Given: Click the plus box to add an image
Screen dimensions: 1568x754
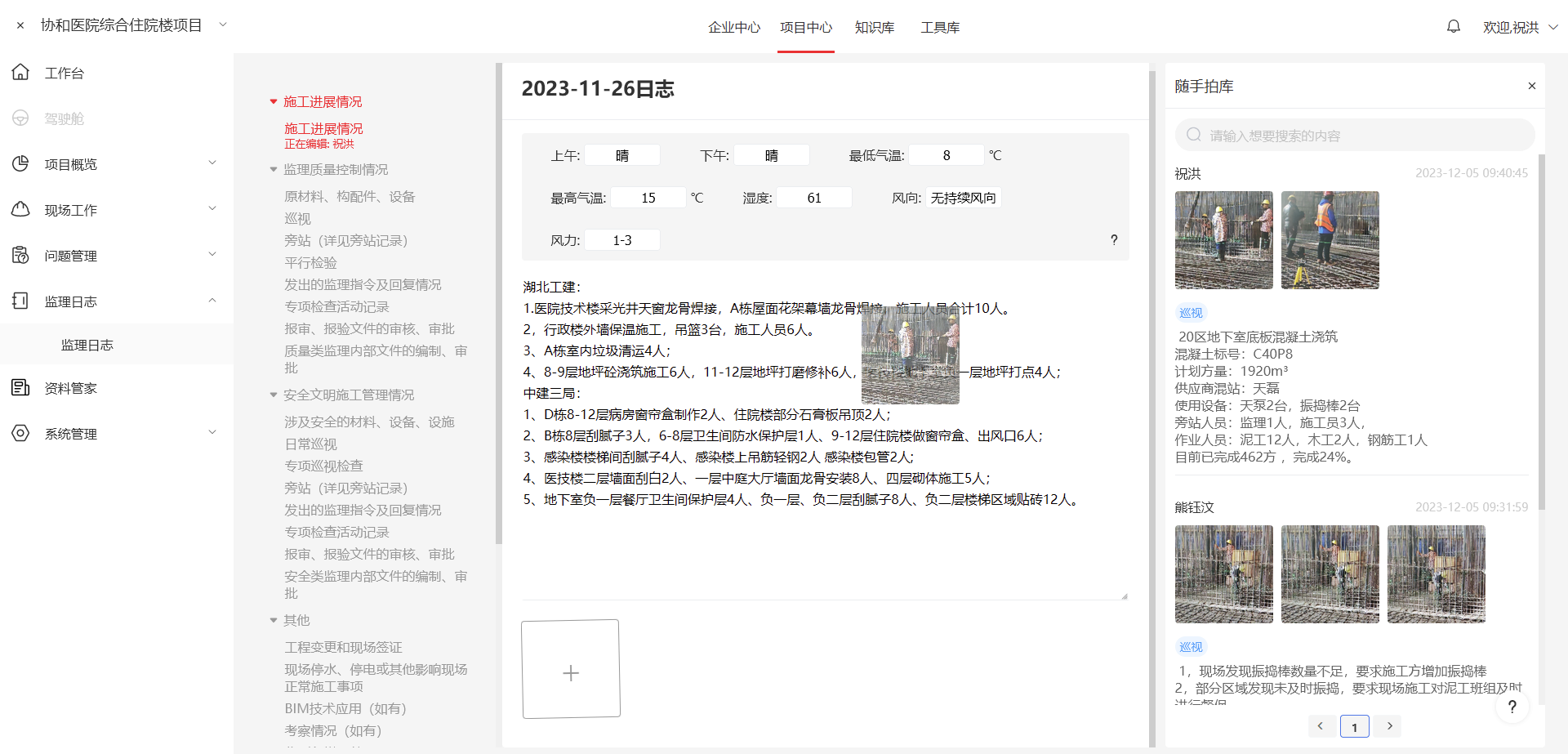Looking at the screenshot, I should pyautogui.click(x=571, y=669).
